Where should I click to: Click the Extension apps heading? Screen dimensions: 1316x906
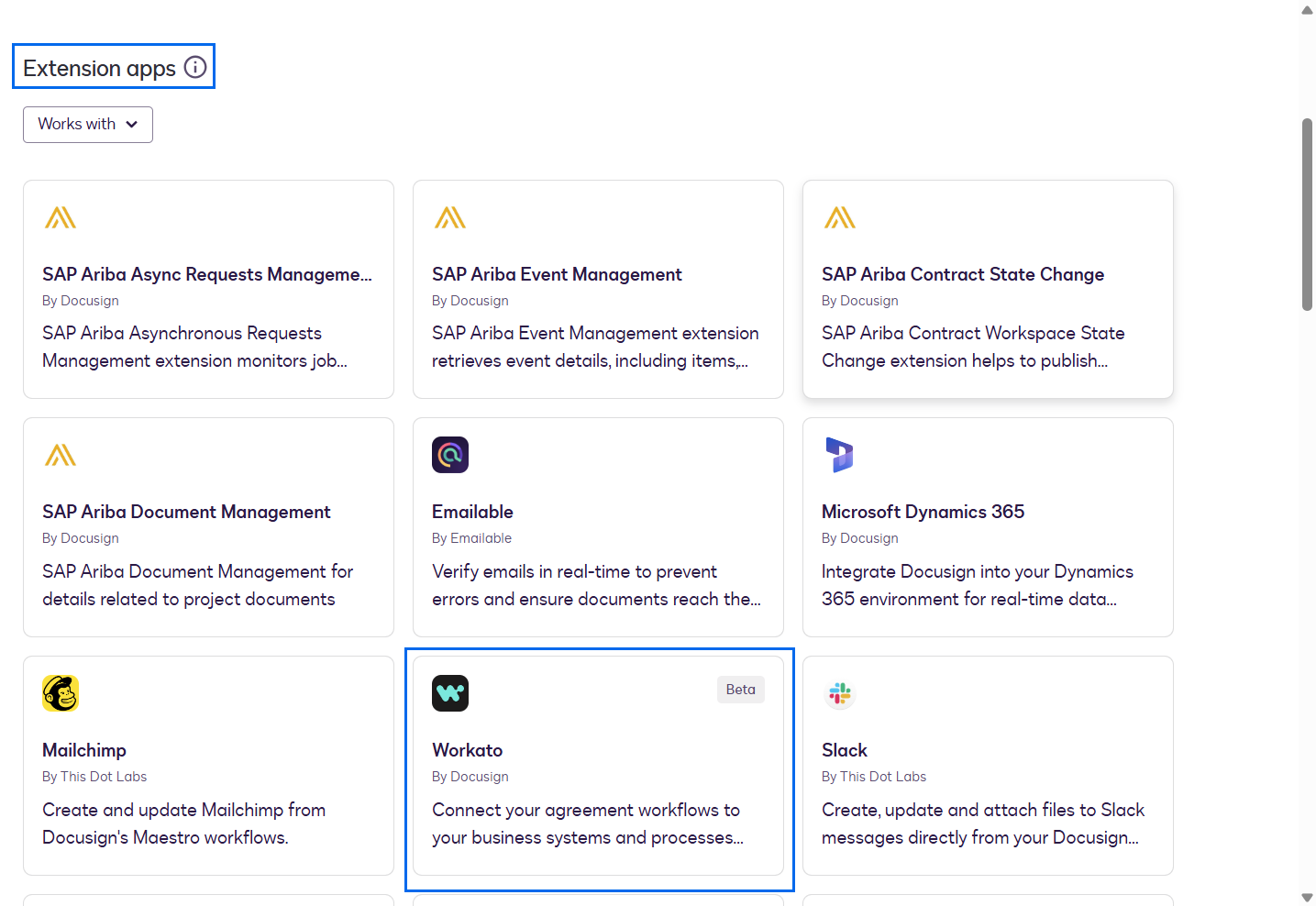(99, 68)
